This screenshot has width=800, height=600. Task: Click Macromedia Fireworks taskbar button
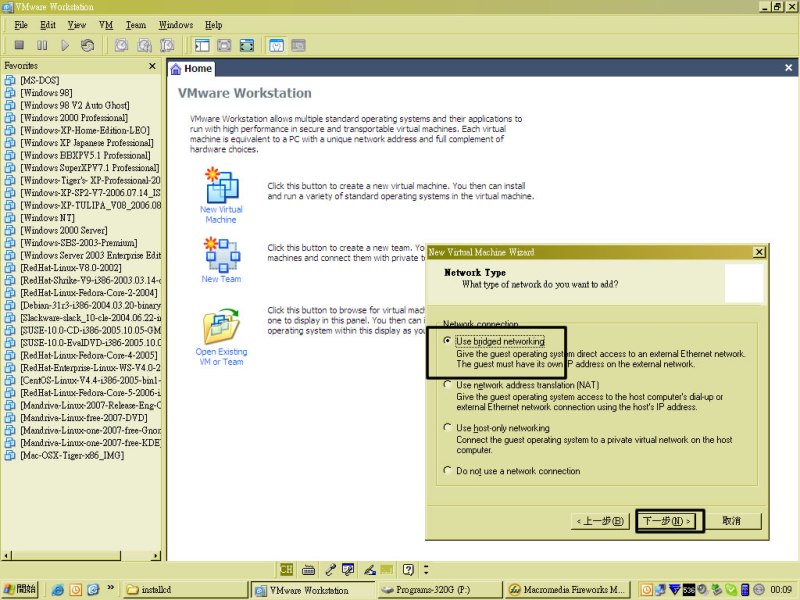pos(568,590)
